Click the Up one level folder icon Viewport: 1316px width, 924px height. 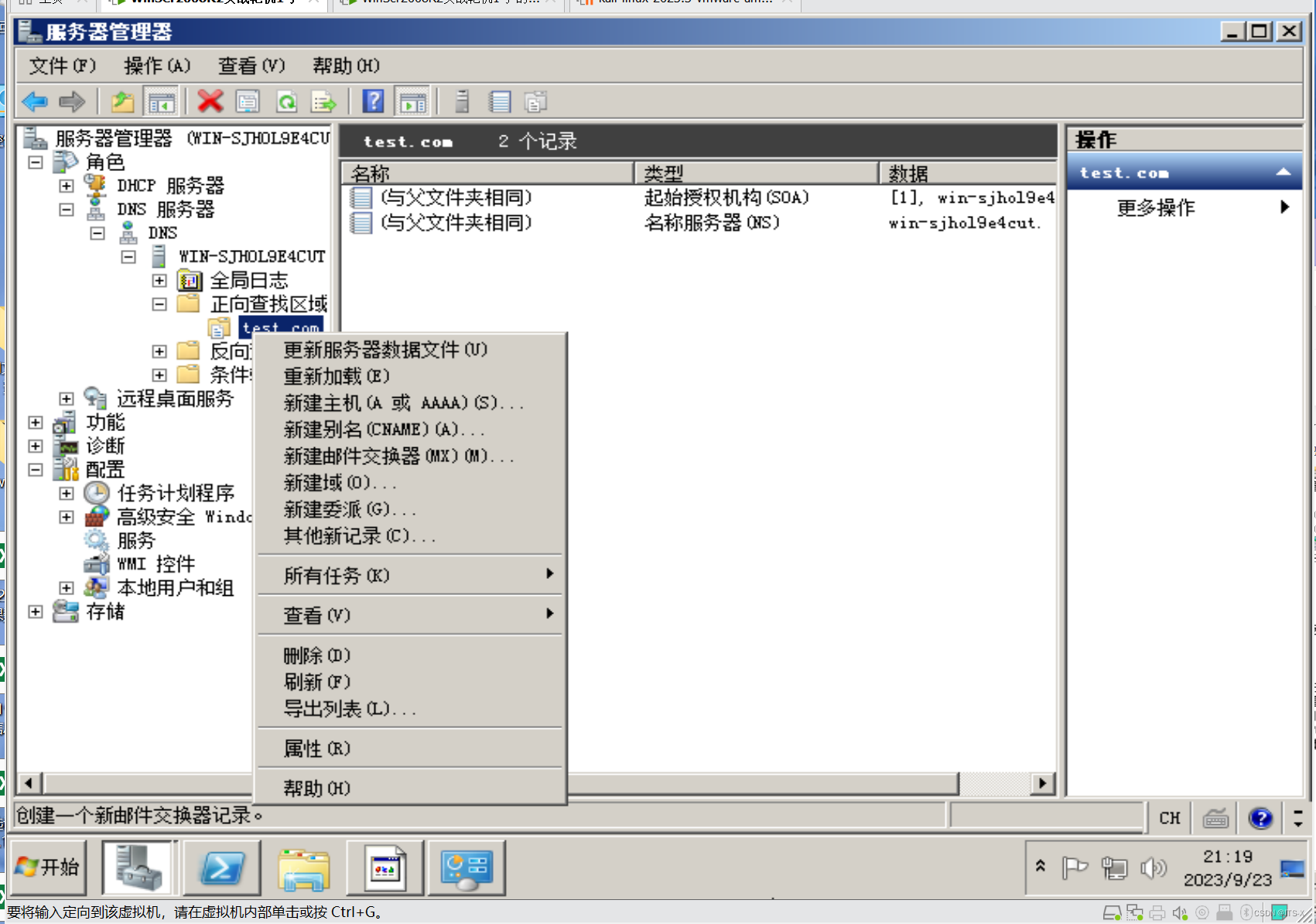click(x=122, y=101)
